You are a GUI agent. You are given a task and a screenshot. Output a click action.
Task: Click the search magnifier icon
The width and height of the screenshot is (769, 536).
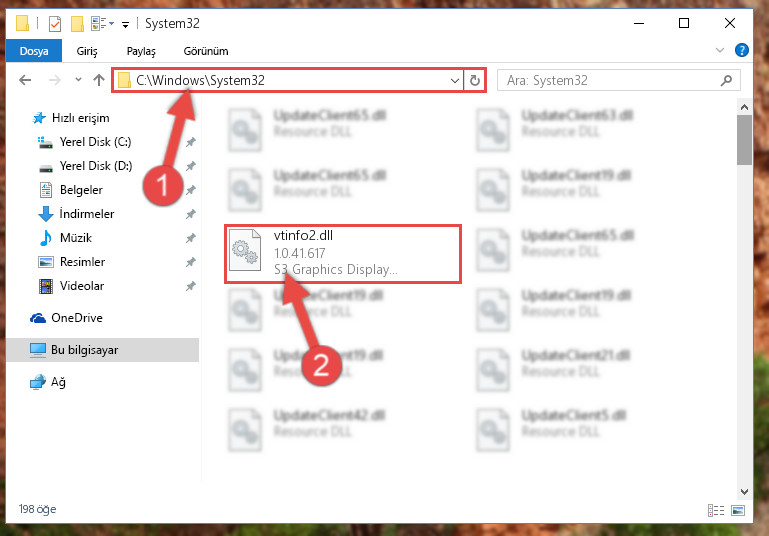(x=726, y=80)
